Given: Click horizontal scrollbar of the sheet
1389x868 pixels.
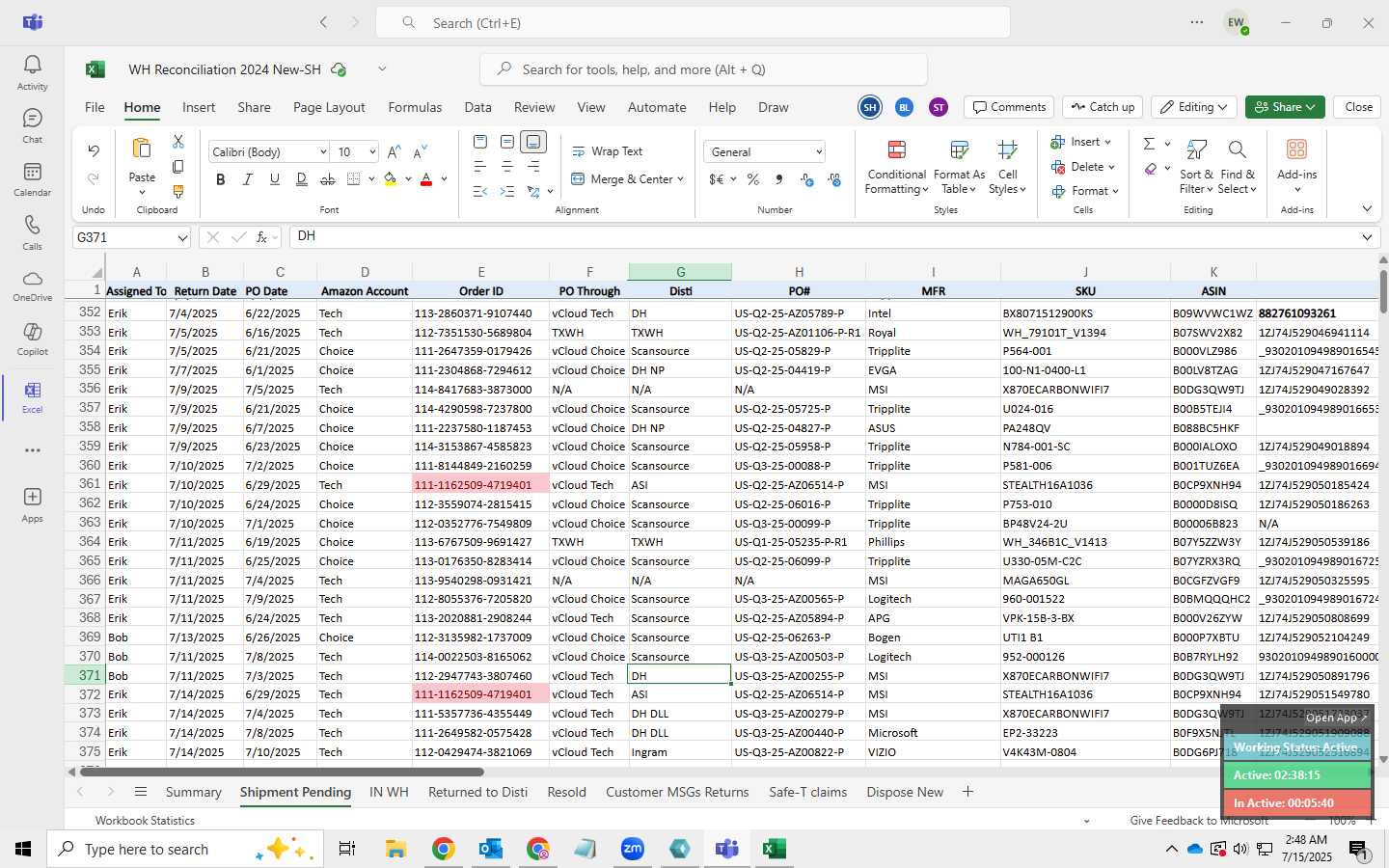Looking at the screenshot, I should coord(282,772).
